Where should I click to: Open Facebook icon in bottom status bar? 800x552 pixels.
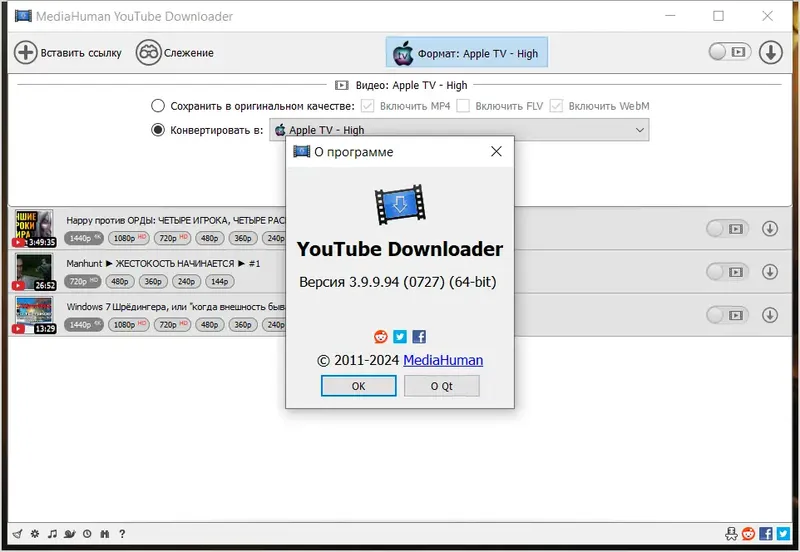tap(766, 534)
